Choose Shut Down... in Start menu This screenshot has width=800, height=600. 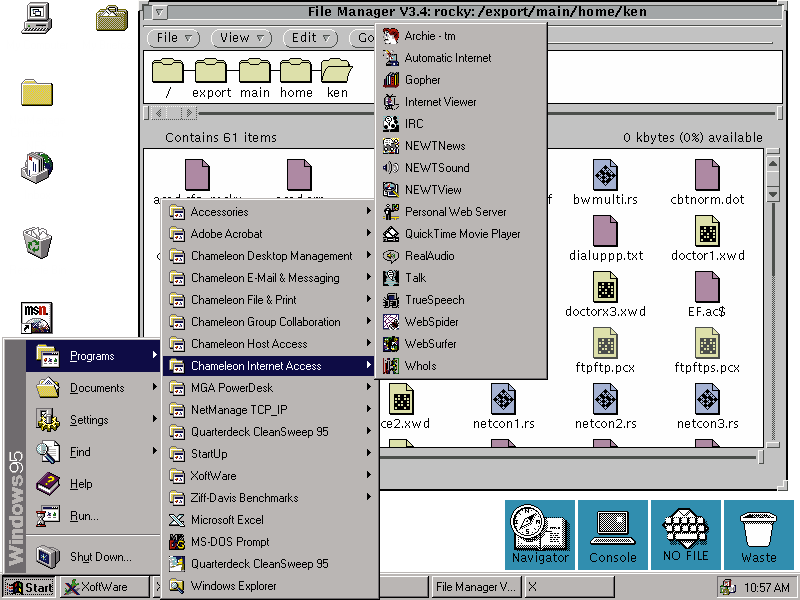point(93,557)
